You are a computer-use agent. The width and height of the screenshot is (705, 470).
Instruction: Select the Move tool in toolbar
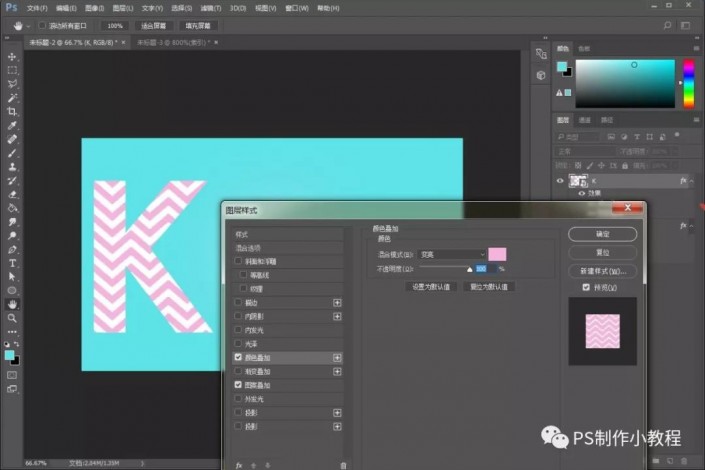pyautogui.click(x=12, y=57)
